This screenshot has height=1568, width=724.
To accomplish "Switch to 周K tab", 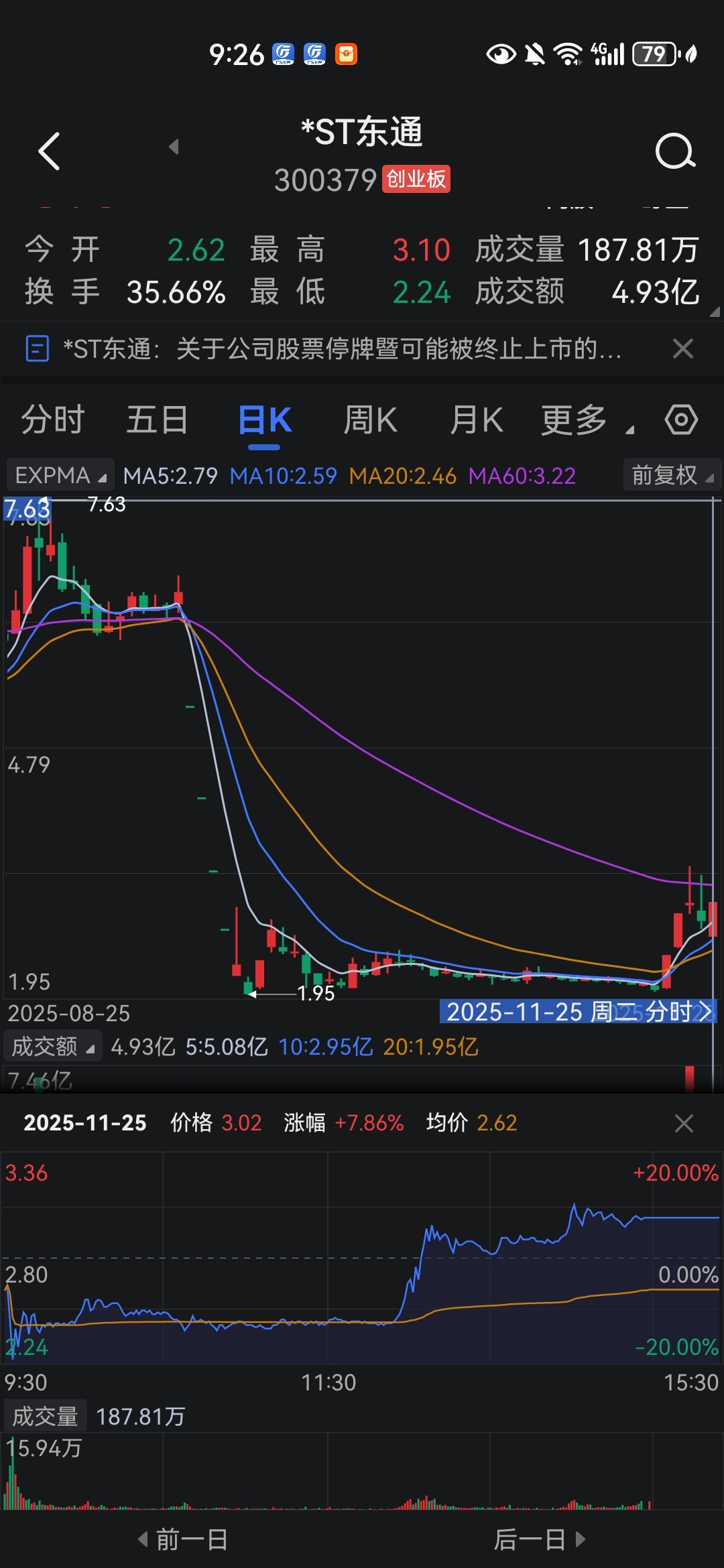I will (x=370, y=420).
